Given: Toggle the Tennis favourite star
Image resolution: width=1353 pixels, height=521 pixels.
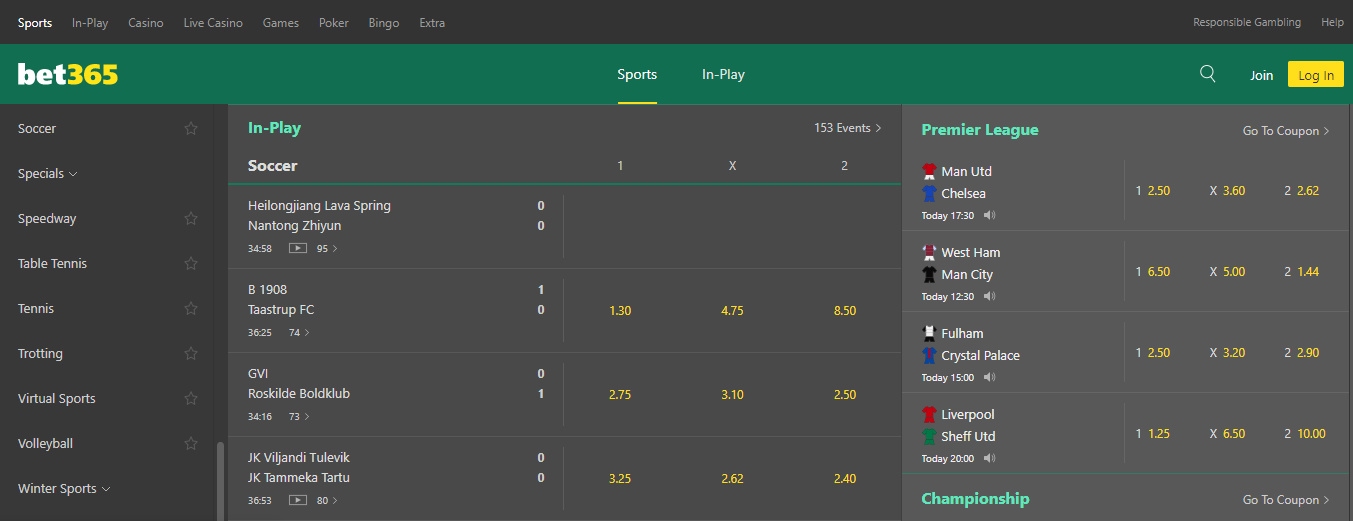Looking at the screenshot, I should pyautogui.click(x=191, y=308).
